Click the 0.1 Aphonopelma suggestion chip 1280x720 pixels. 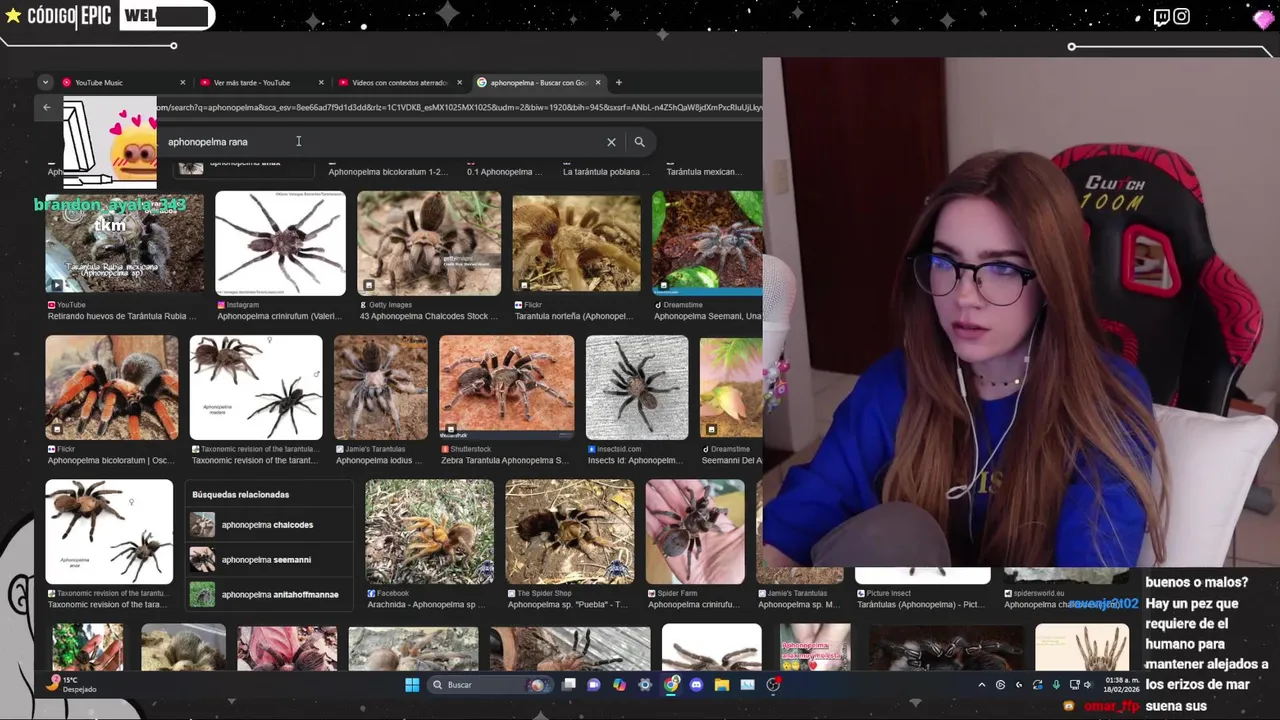[x=504, y=172]
